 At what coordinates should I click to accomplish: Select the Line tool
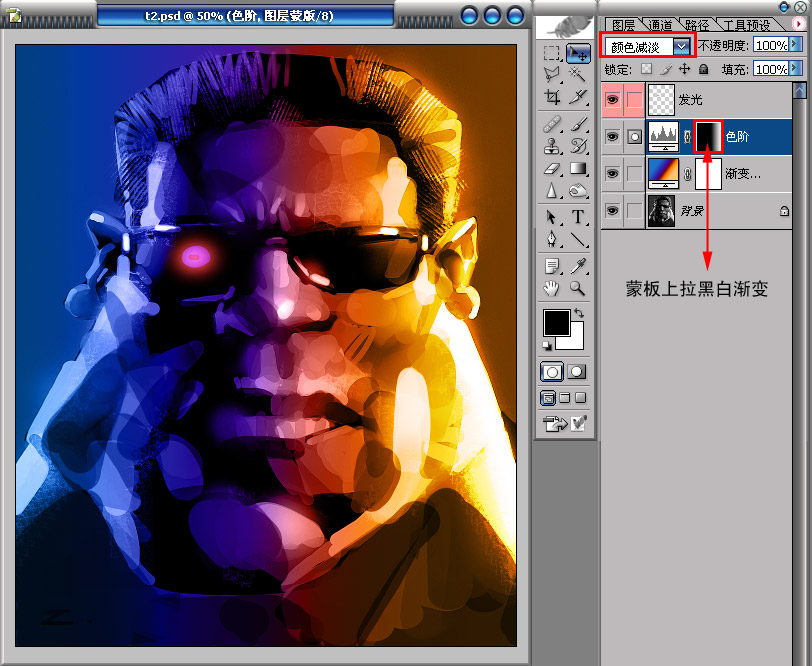578,239
